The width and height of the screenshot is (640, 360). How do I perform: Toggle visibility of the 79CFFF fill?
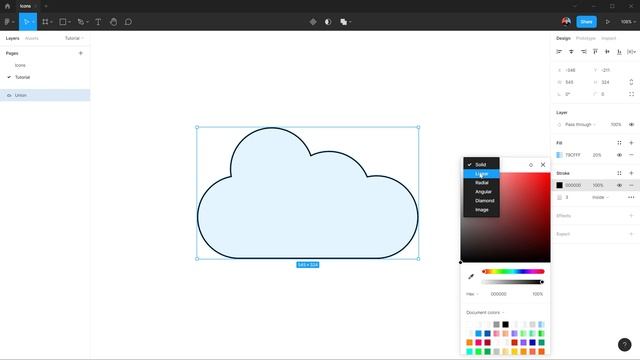click(x=619, y=155)
